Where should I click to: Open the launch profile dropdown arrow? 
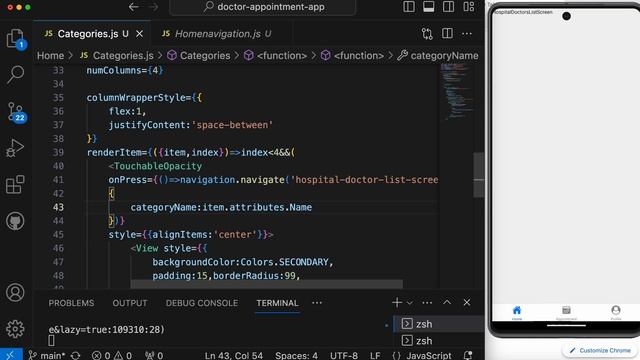click(410, 303)
